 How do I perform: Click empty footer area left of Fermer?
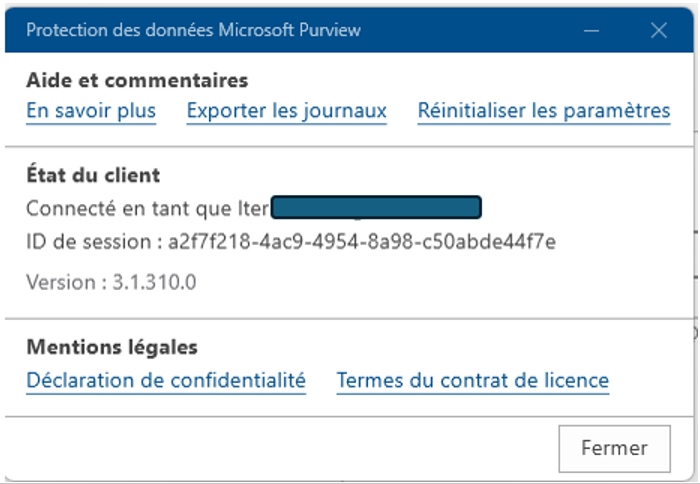pyautogui.click(x=280, y=448)
